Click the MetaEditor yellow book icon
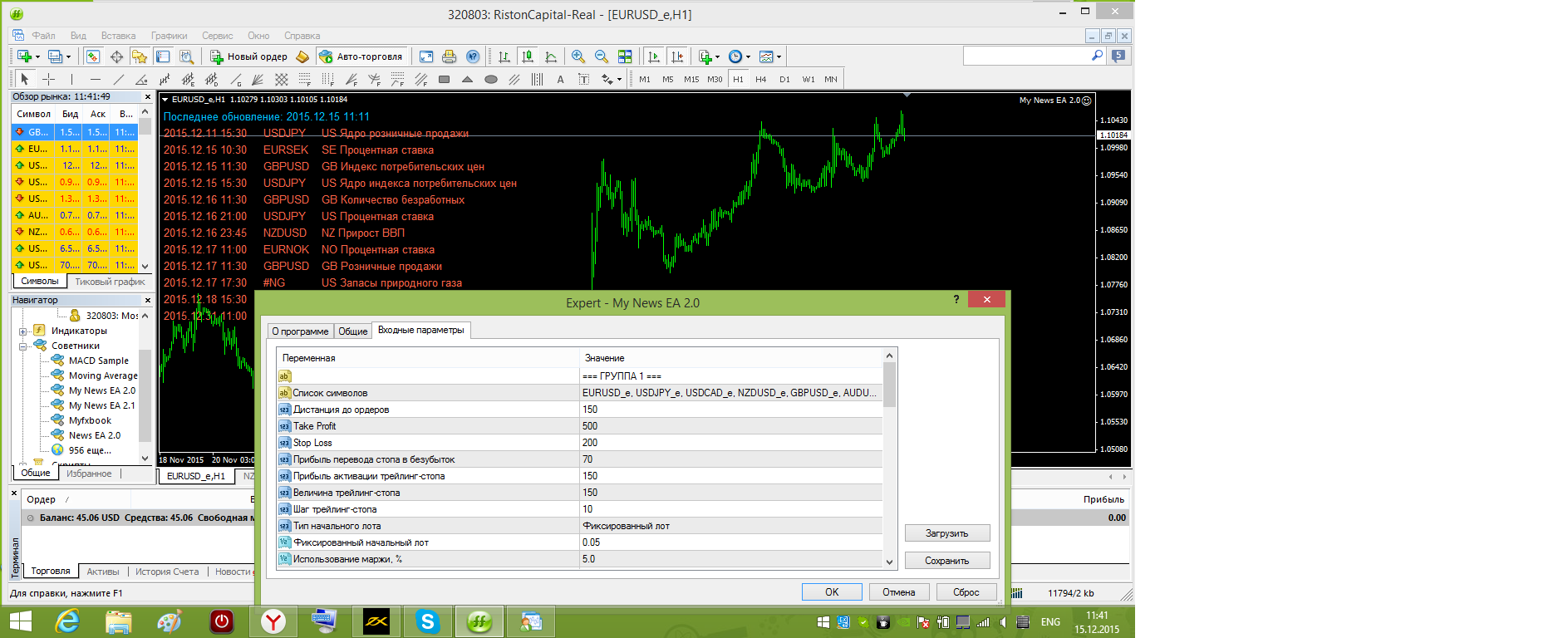 coord(302,56)
